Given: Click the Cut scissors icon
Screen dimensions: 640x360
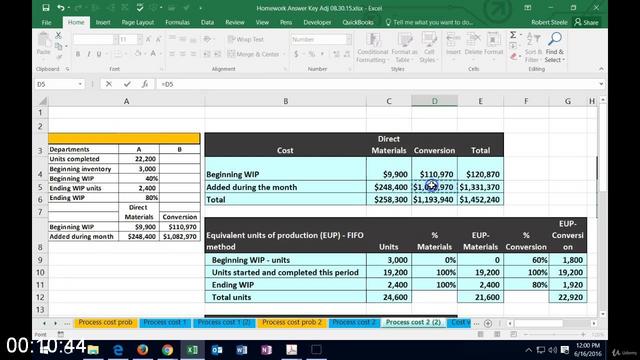Looking at the screenshot, I should coord(58,36).
